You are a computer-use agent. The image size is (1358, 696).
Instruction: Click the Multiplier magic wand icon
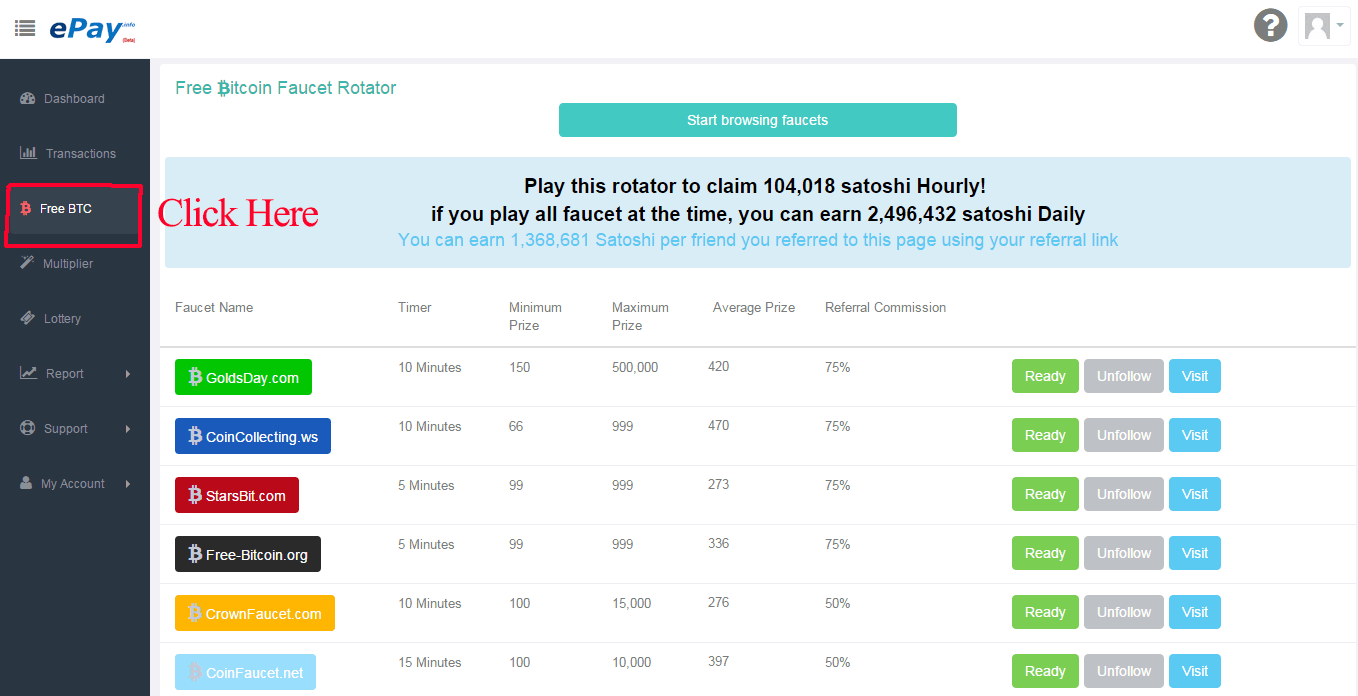(27, 262)
